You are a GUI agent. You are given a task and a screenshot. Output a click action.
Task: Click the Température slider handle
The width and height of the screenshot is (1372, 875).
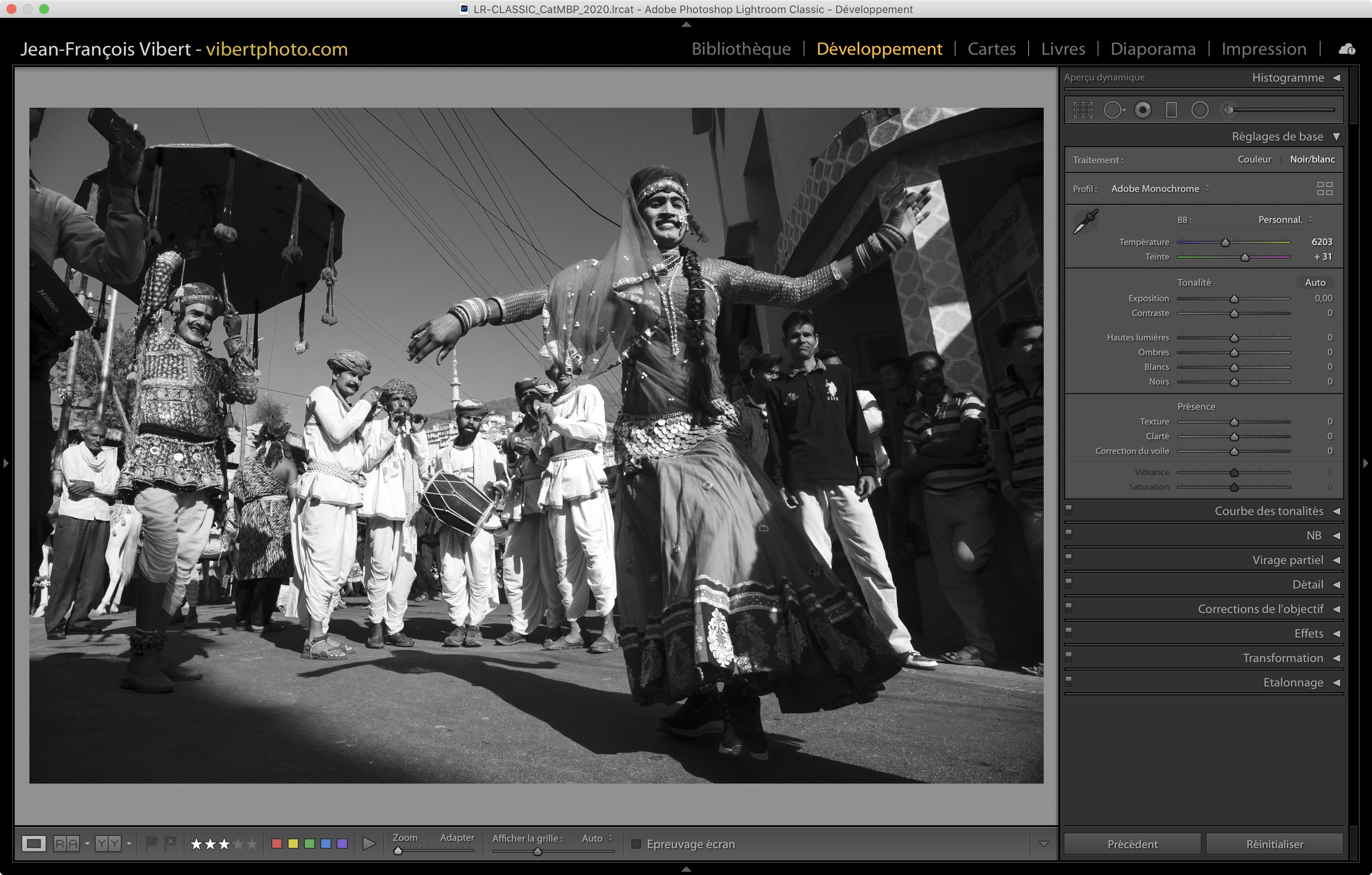point(1225,242)
